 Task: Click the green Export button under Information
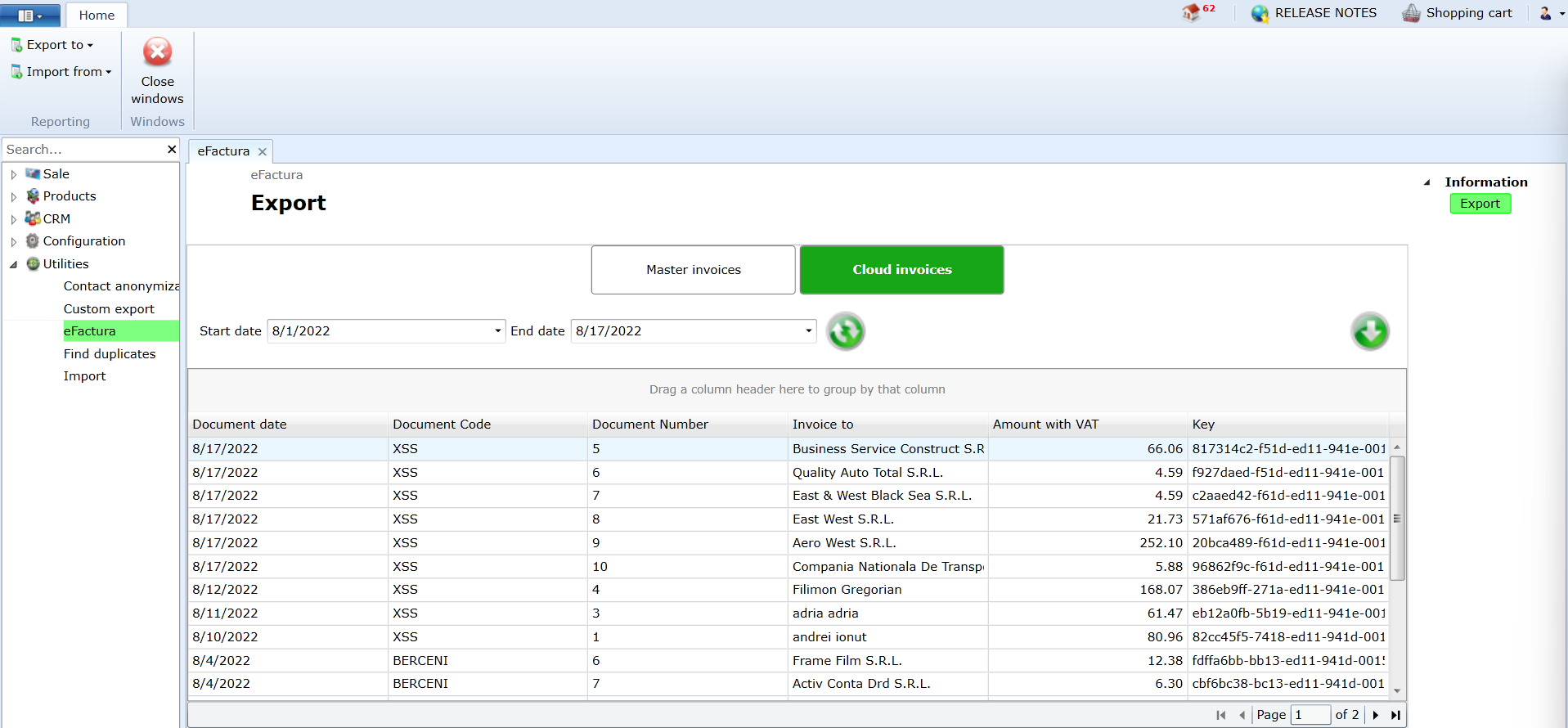click(1480, 204)
